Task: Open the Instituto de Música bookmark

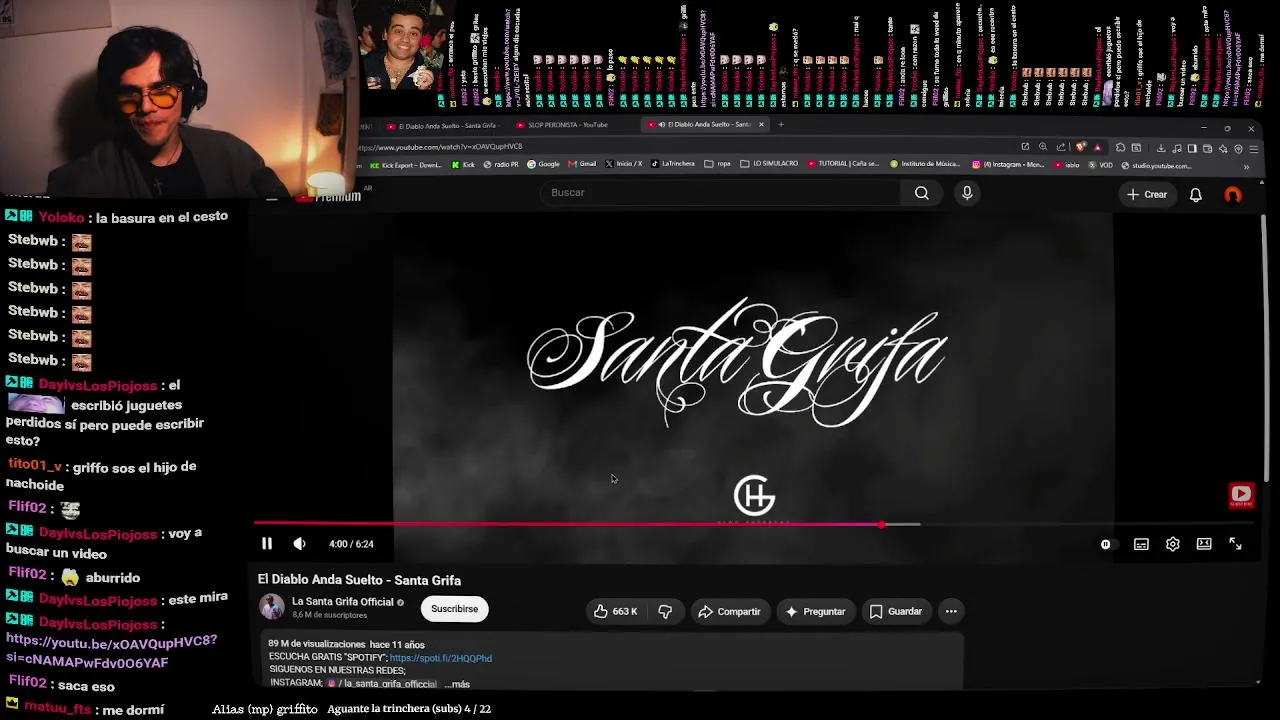Action: (x=925, y=165)
